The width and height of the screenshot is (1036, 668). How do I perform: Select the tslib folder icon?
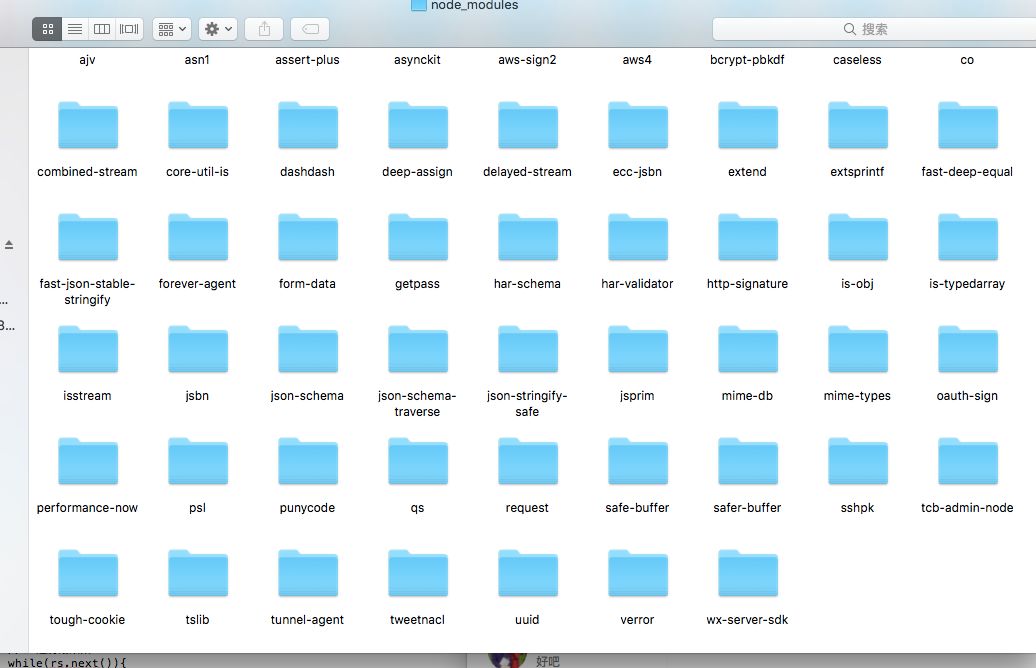[x=198, y=573]
